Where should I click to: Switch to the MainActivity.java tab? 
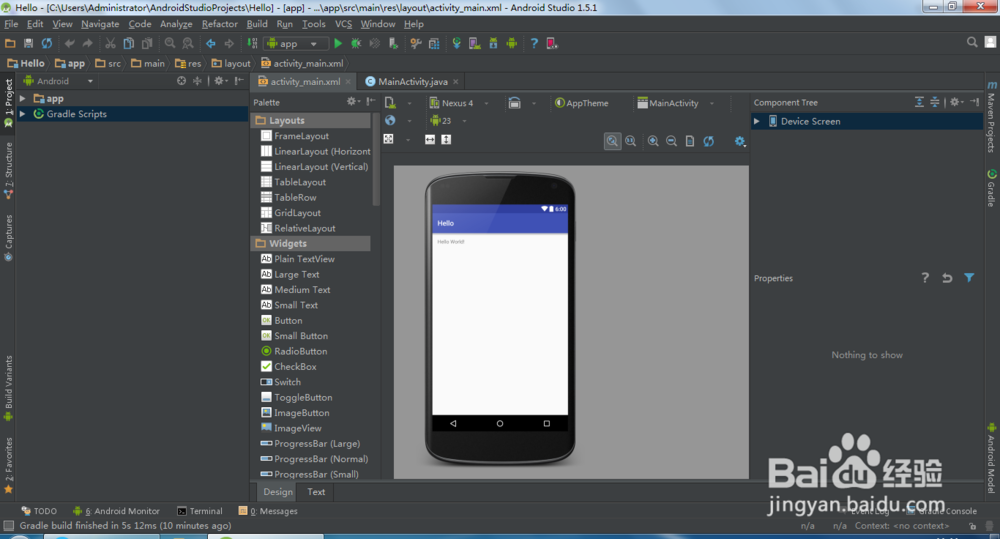[412, 82]
